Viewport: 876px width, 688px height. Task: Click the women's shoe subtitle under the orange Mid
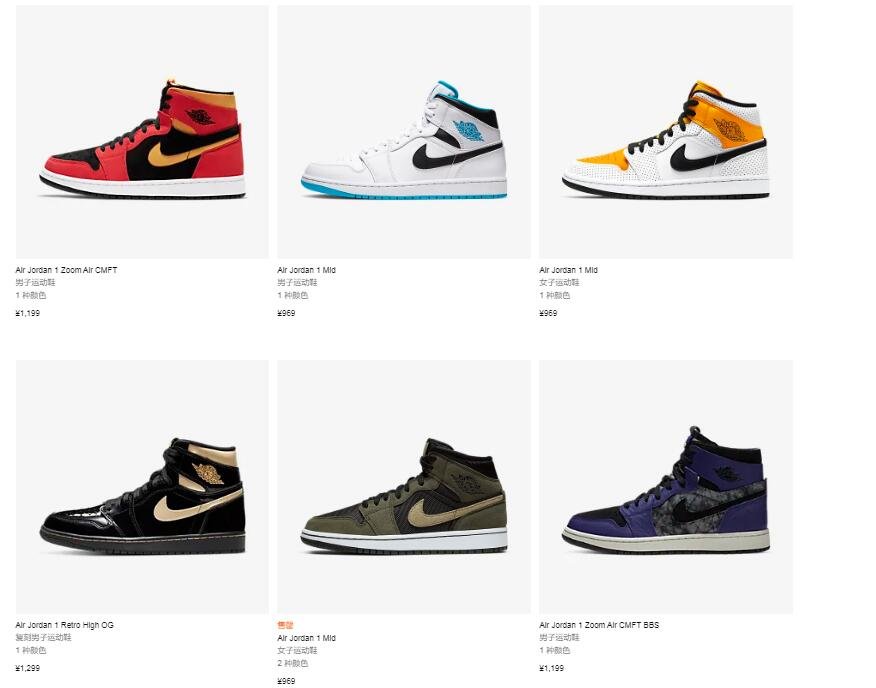pos(560,283)
